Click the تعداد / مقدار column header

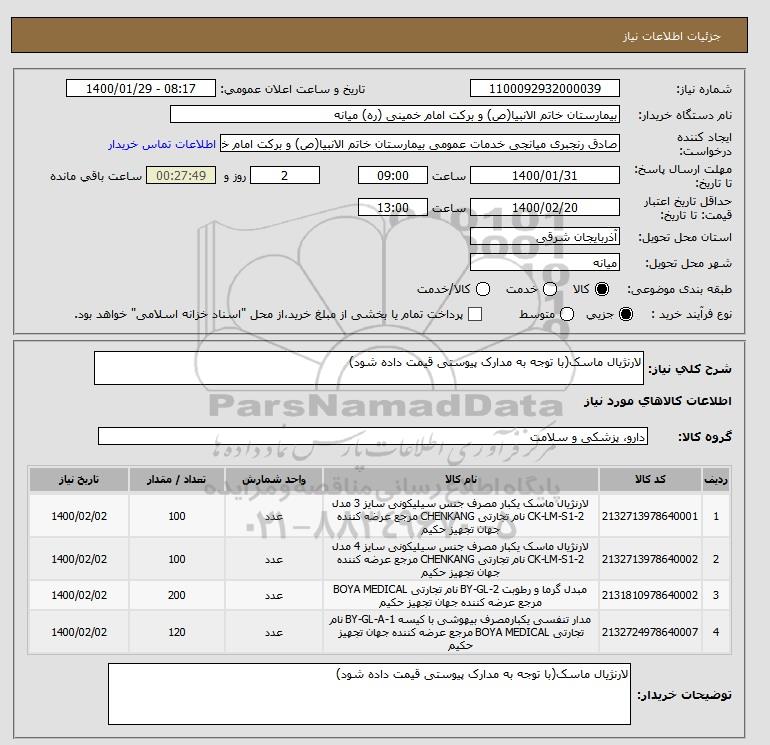177,480
